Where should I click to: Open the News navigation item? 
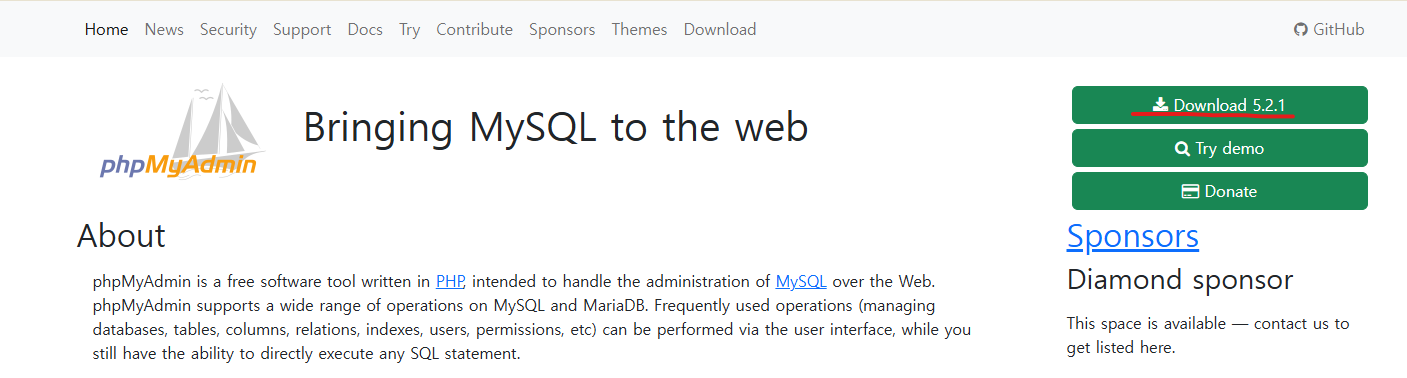coord(164,30)
